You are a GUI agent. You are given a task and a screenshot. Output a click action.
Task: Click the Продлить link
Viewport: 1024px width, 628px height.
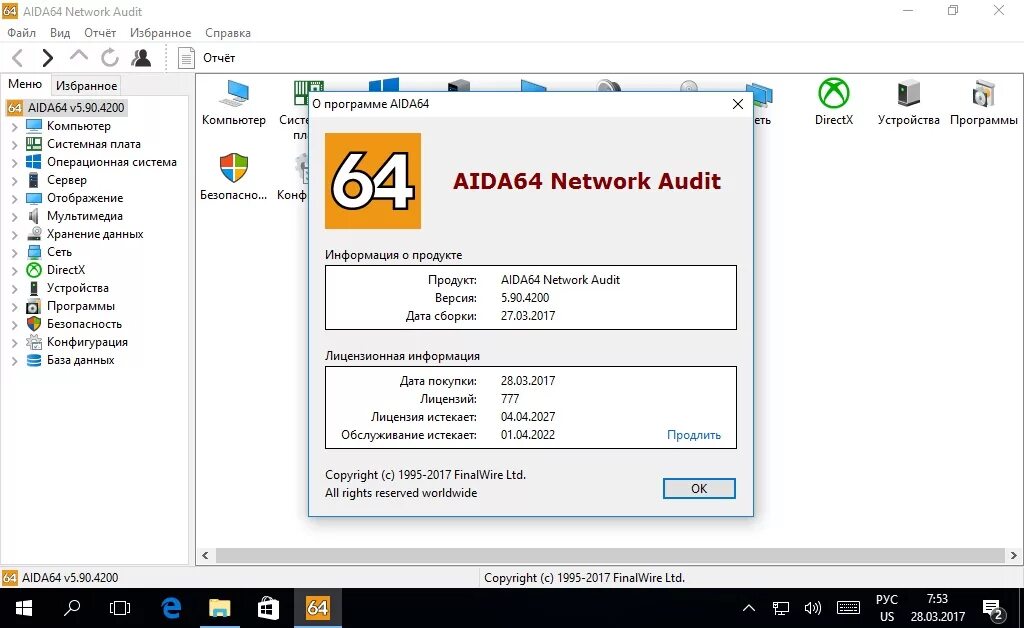694,435
